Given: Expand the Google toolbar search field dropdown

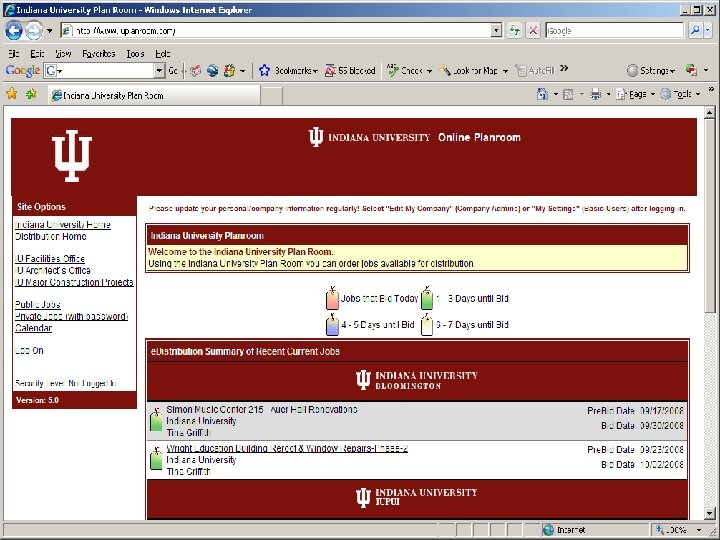Looking at the screenshot, I should [159, 71].
